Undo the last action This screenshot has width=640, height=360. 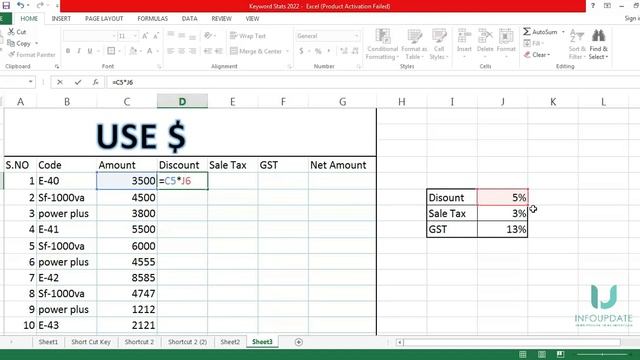point(20,5)
